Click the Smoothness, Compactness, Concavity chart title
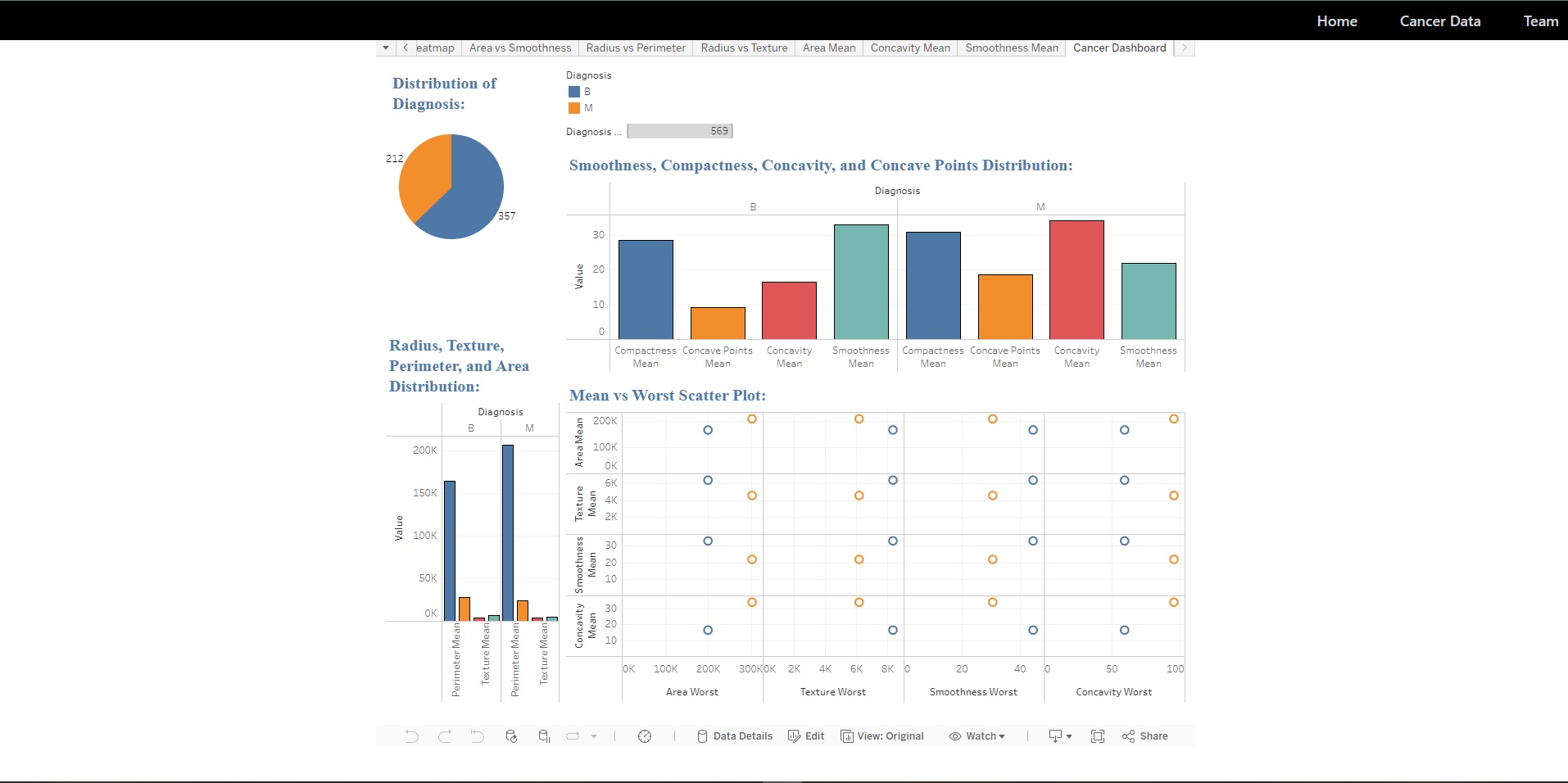 821,165
